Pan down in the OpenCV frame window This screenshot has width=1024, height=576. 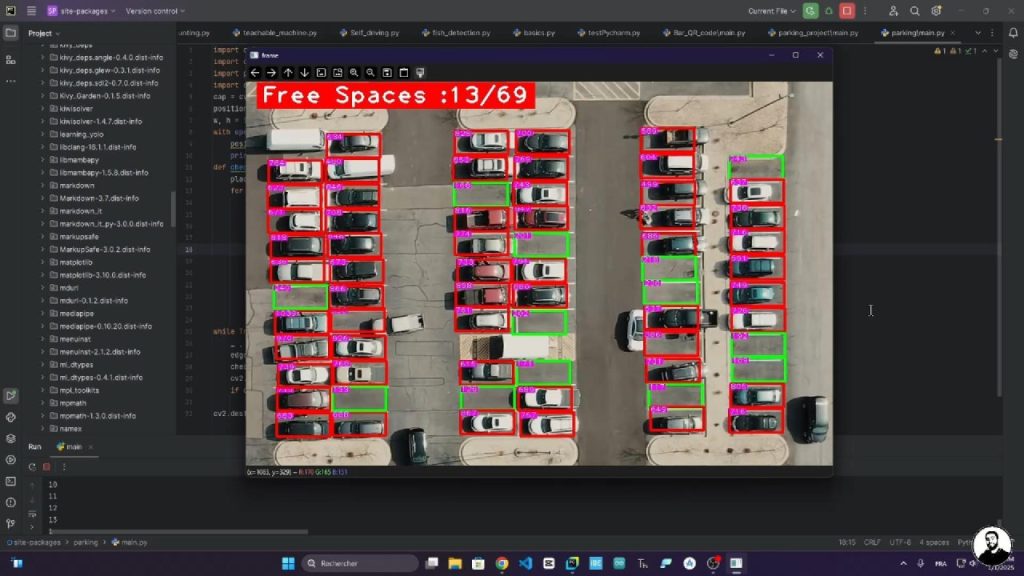pos(304,73)
